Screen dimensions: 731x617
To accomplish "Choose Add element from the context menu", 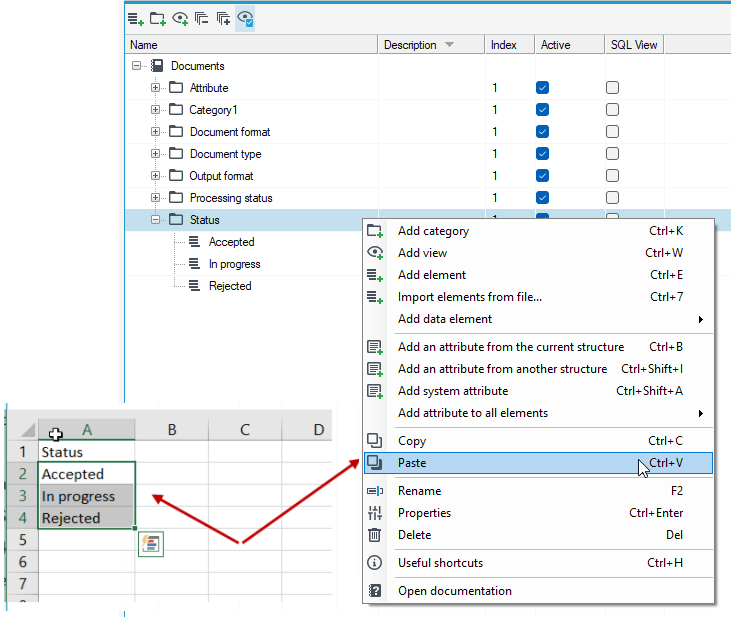I will [x=538, y=275].
